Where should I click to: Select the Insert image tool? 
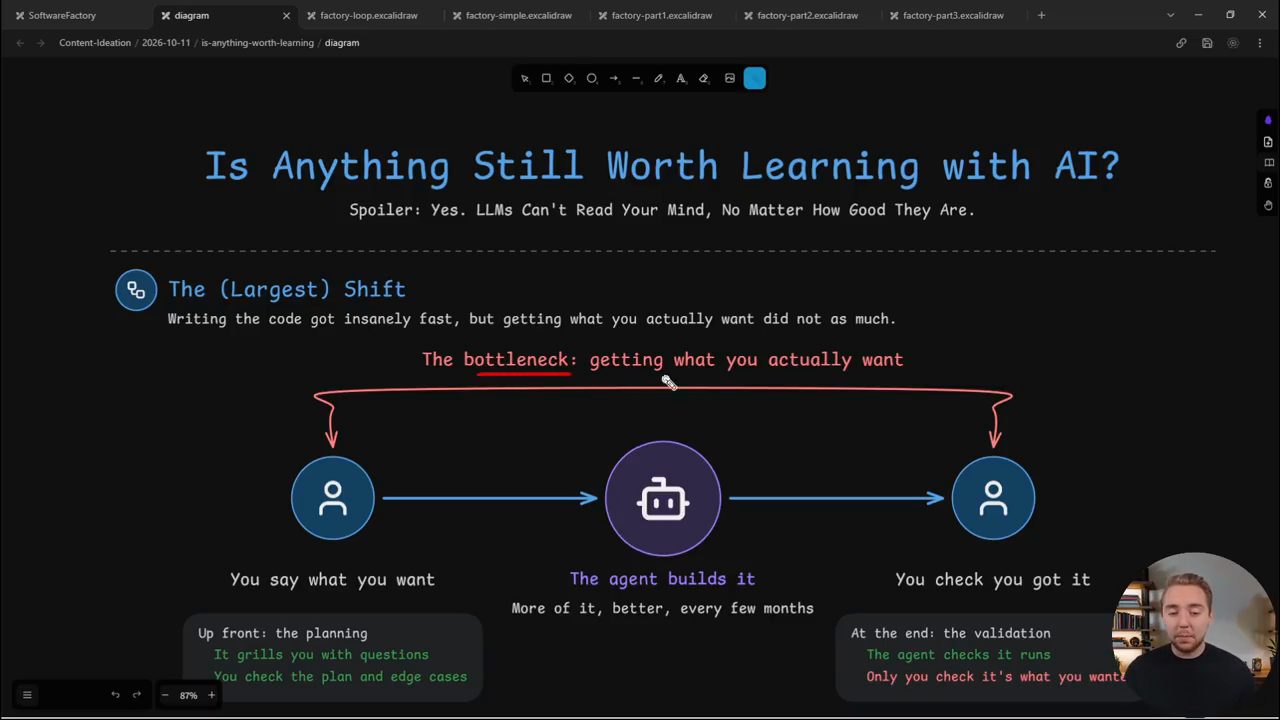pos(730,78)
